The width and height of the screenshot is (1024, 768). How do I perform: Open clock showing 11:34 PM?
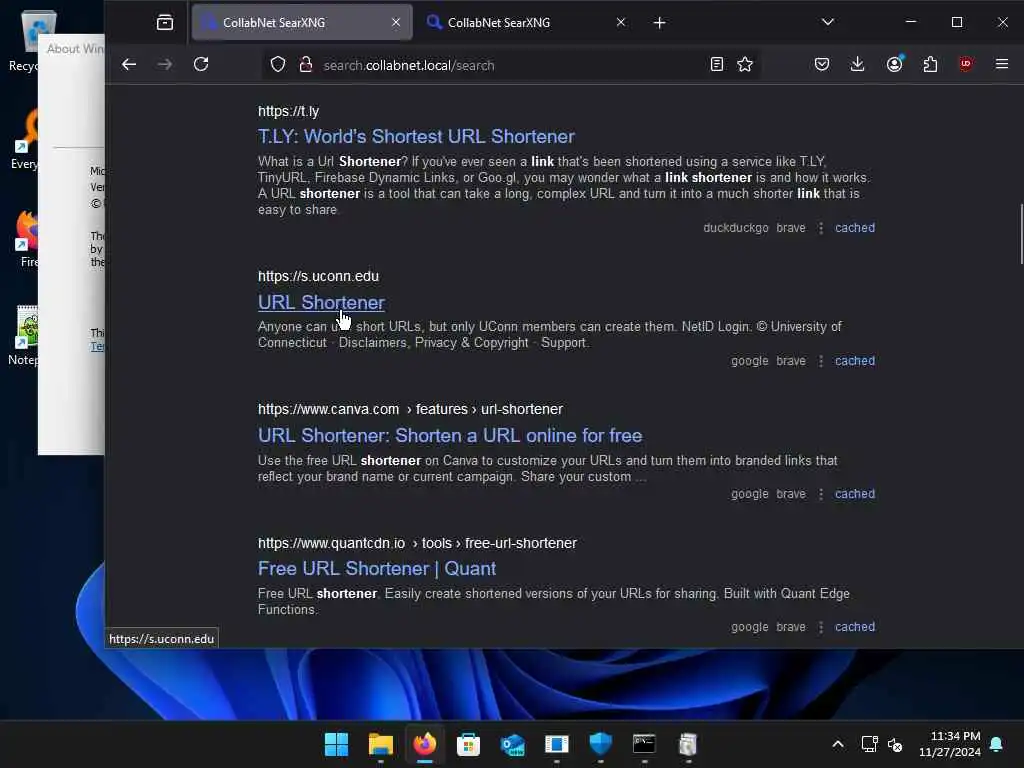coord(950,744)
